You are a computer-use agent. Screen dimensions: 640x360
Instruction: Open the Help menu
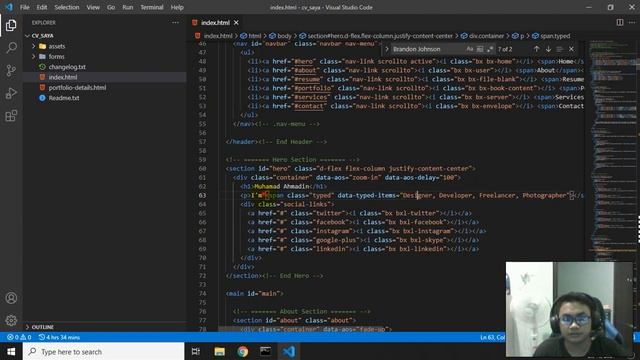coord(177,7)
